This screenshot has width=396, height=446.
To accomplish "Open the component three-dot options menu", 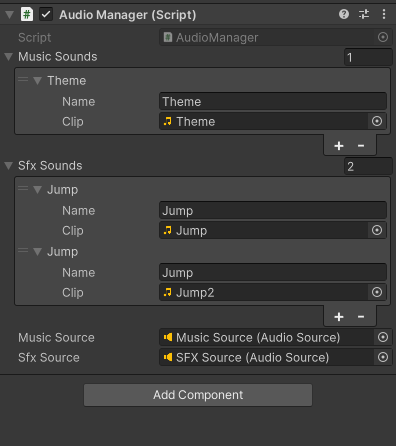I will (384, 14).
